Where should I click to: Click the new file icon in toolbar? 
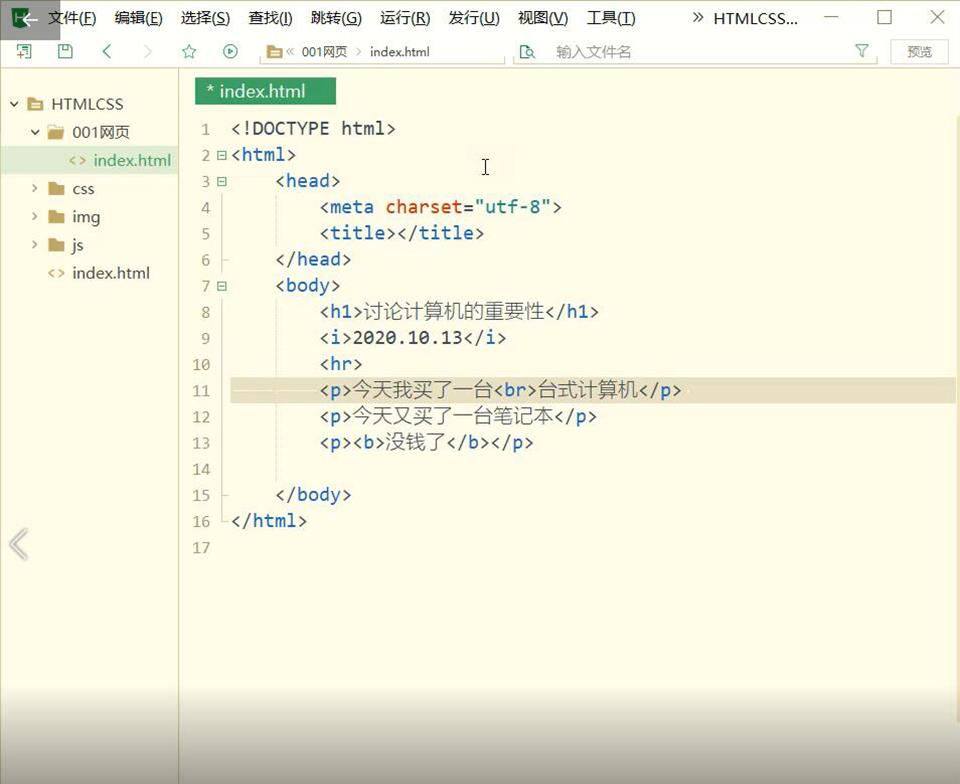pyautogui.click(x=24, y=51)
